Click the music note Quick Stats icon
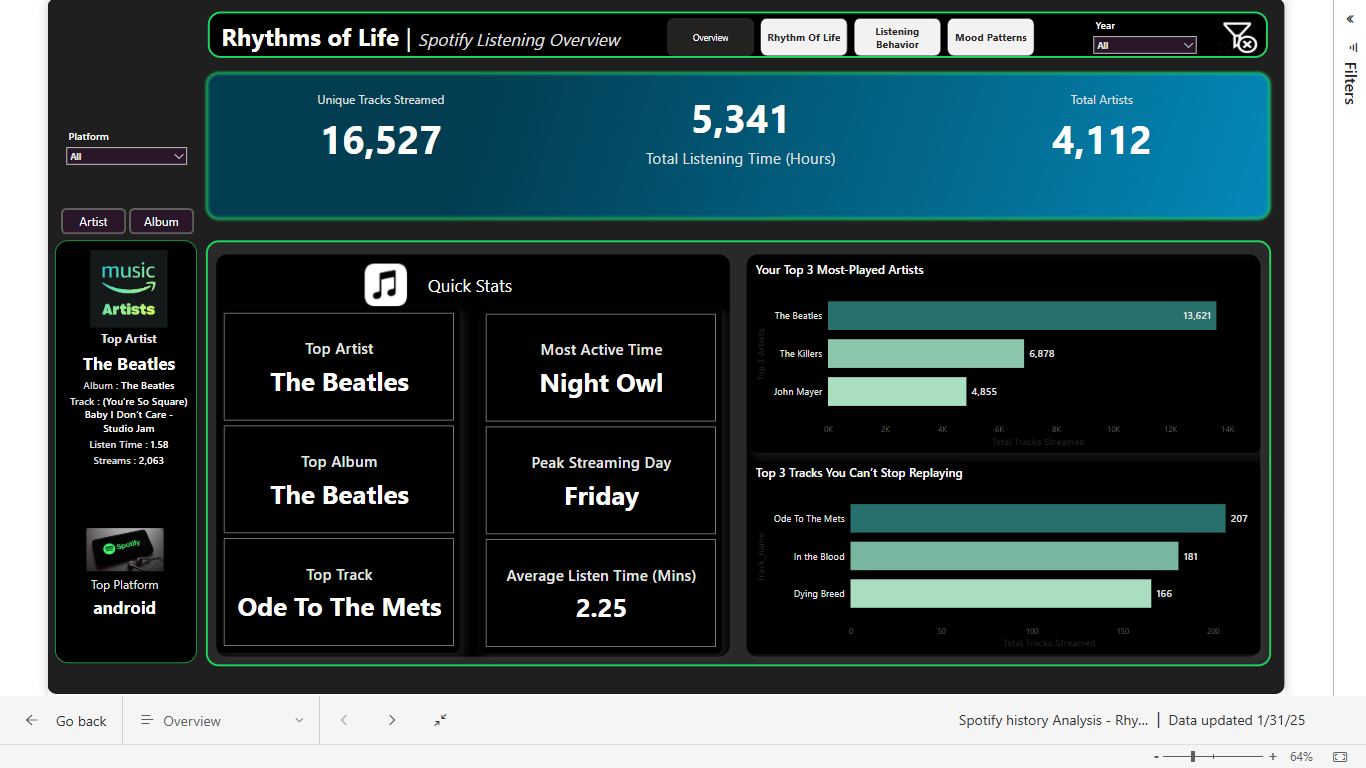This screenshot has width=1366, height=768. point(385,285)
